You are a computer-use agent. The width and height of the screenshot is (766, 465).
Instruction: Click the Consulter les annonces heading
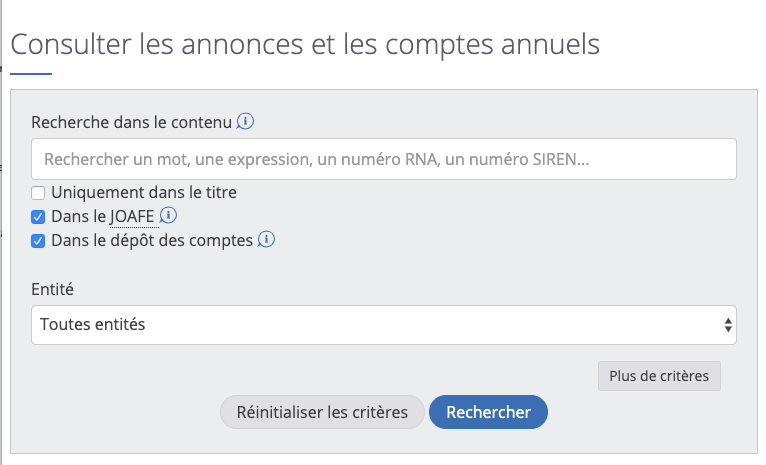[x=305, y=44]
